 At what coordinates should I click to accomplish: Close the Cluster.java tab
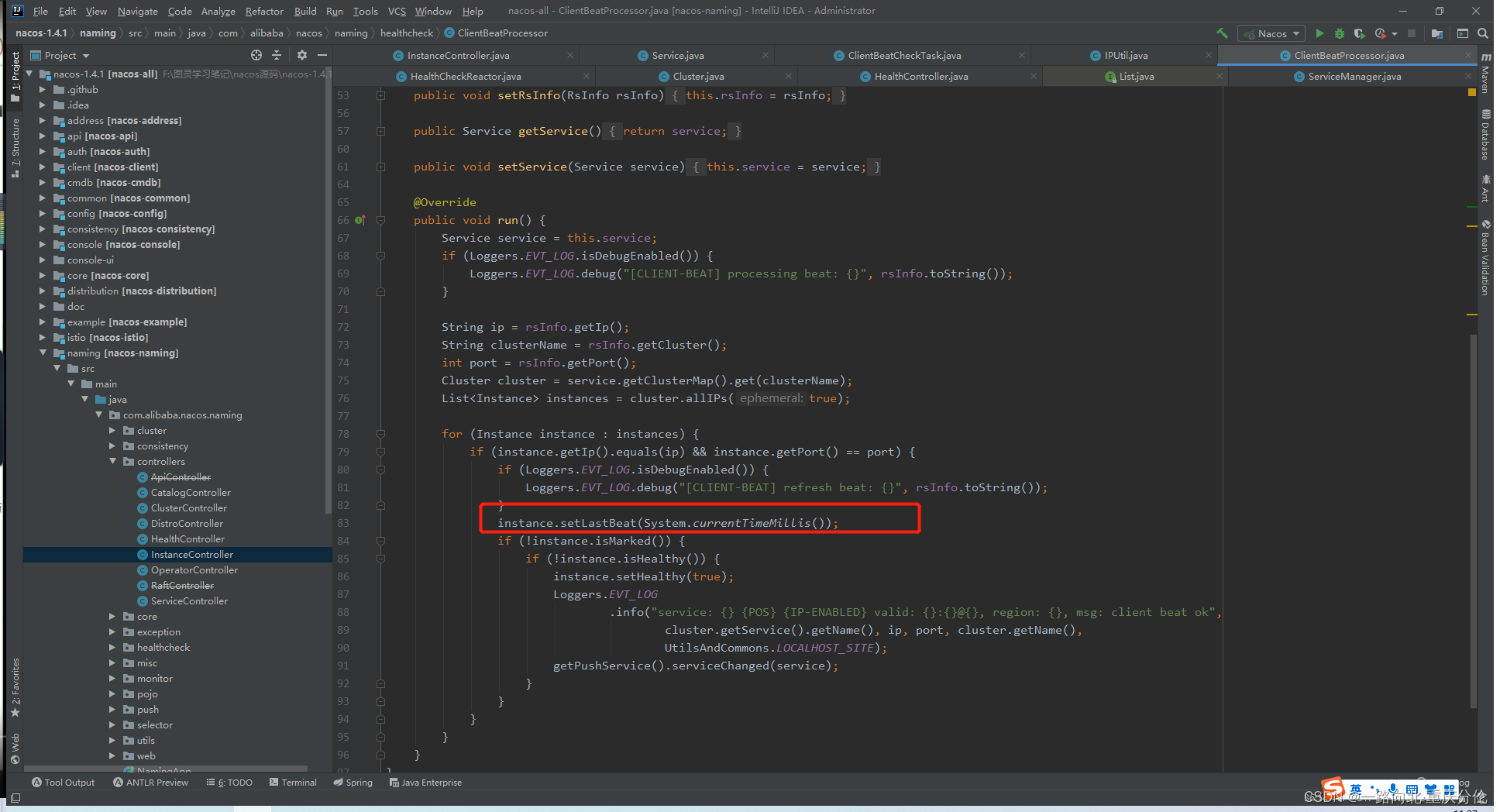pyautogui.click(x=789, y=76)
